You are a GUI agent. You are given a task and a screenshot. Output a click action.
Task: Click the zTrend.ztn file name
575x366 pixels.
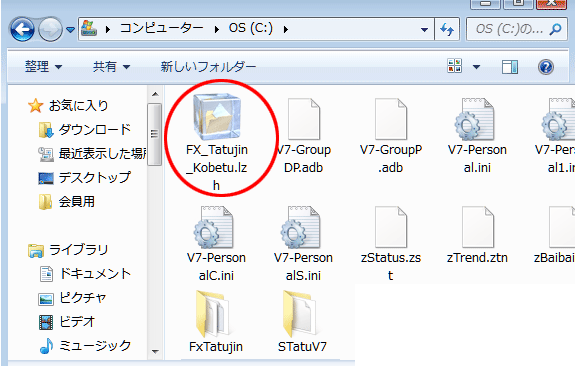pos(477,258)
